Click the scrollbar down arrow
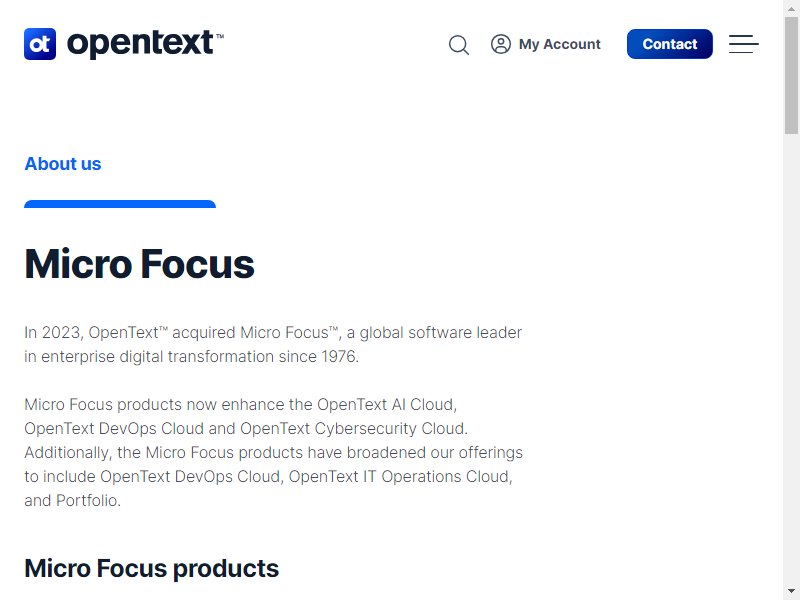The width and height of the screenshot is (800, 600). pyautogui.click(x=791, y=593)
